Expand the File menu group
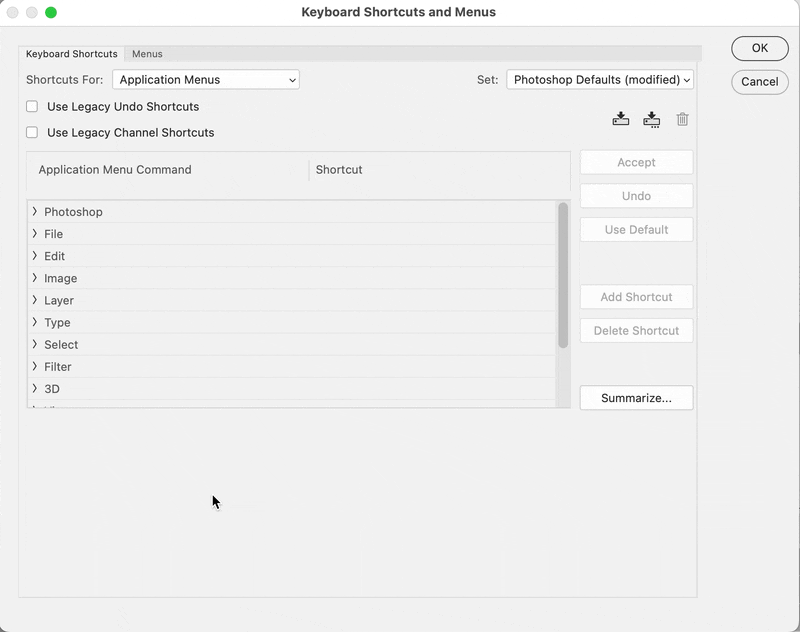The height and width of the screenshot is (632, 800). point(35,234)
